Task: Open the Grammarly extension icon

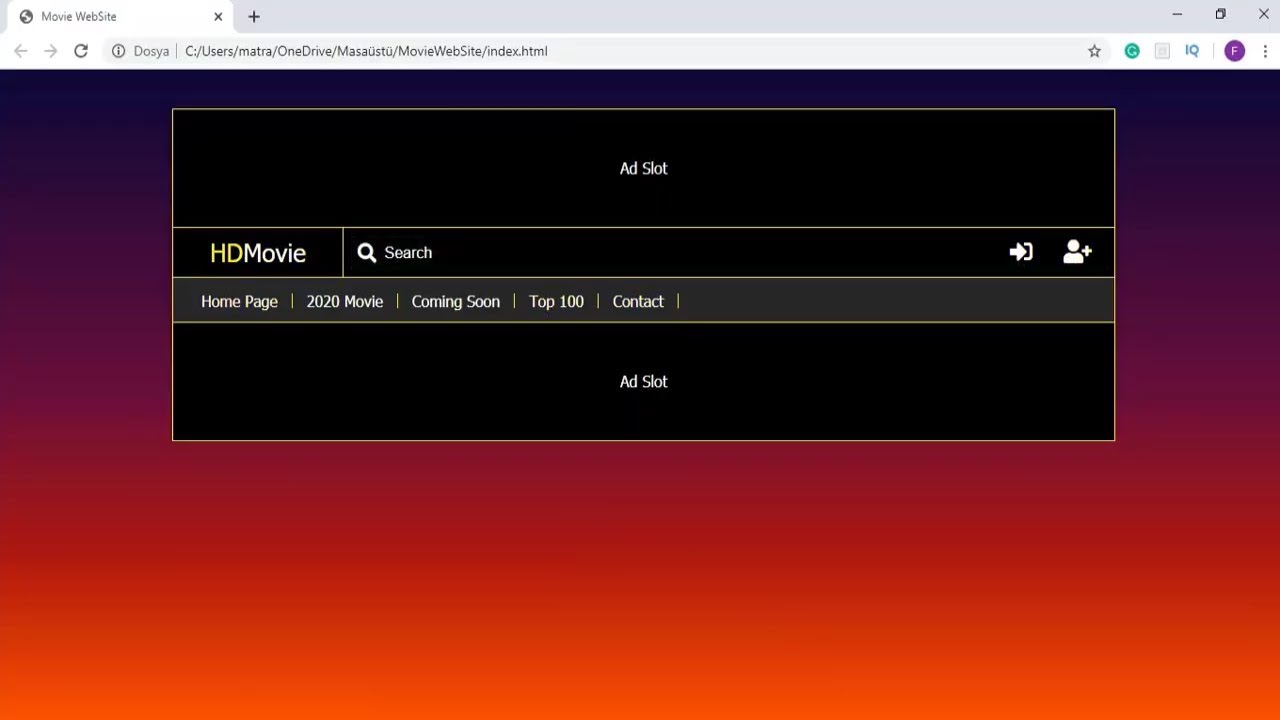Action: pyautogui.click(x=1132, y=51)
